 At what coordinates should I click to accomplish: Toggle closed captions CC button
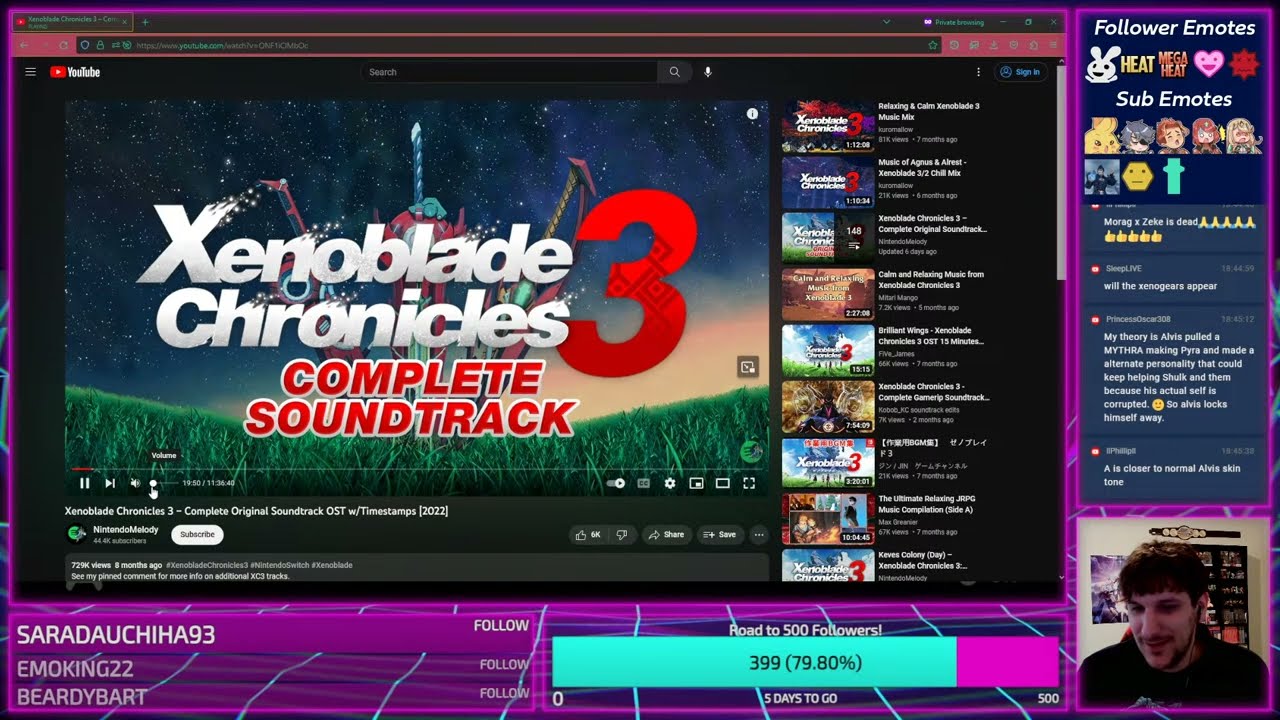point(644,483)
